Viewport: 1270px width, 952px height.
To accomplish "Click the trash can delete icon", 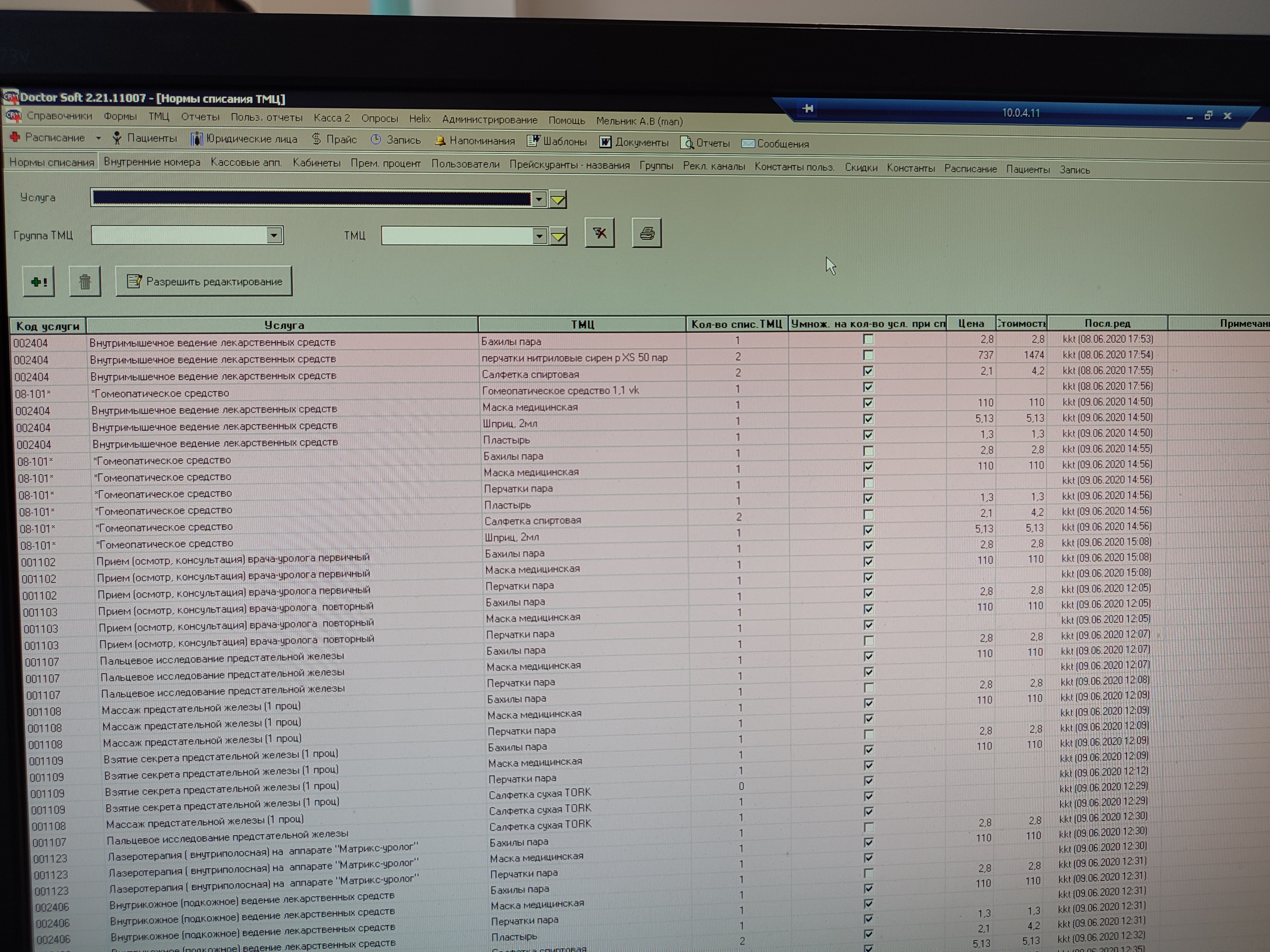I will click(85, 282).
